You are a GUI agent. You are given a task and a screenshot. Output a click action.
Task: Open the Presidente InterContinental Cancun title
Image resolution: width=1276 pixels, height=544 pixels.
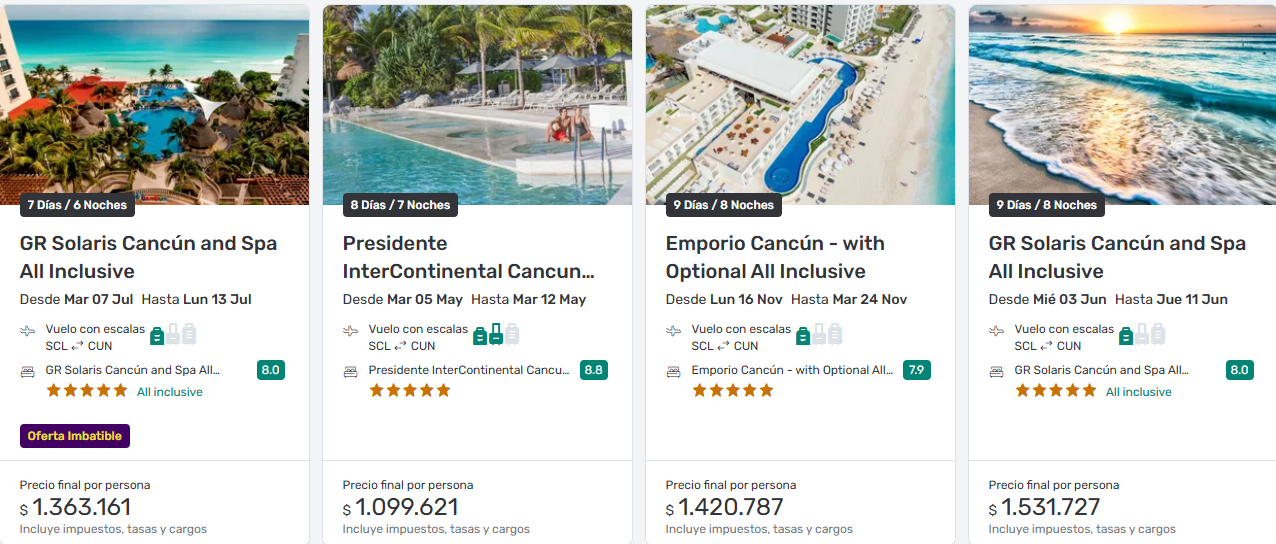[x=468, y=257]
